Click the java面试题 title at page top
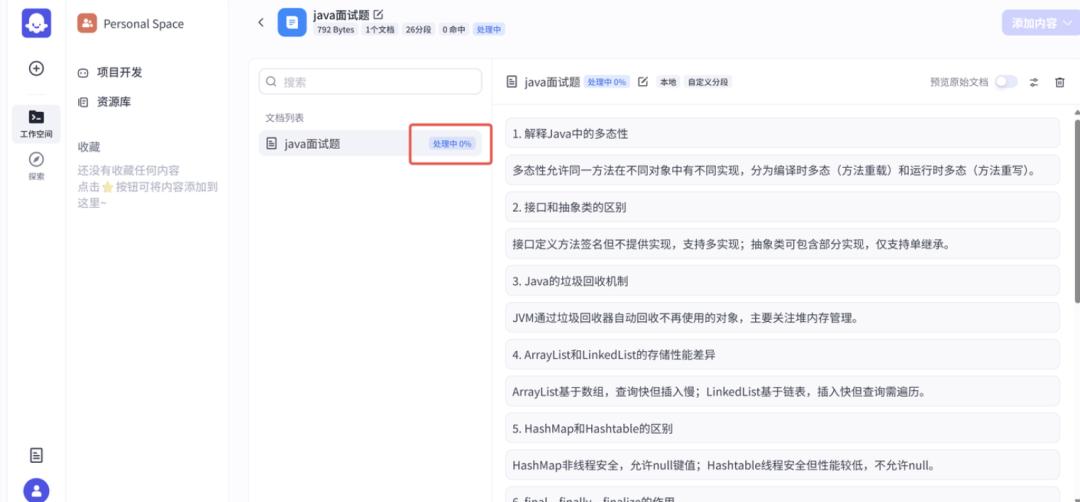This screenshot has height=502, width=1080. tap(340, 14)
